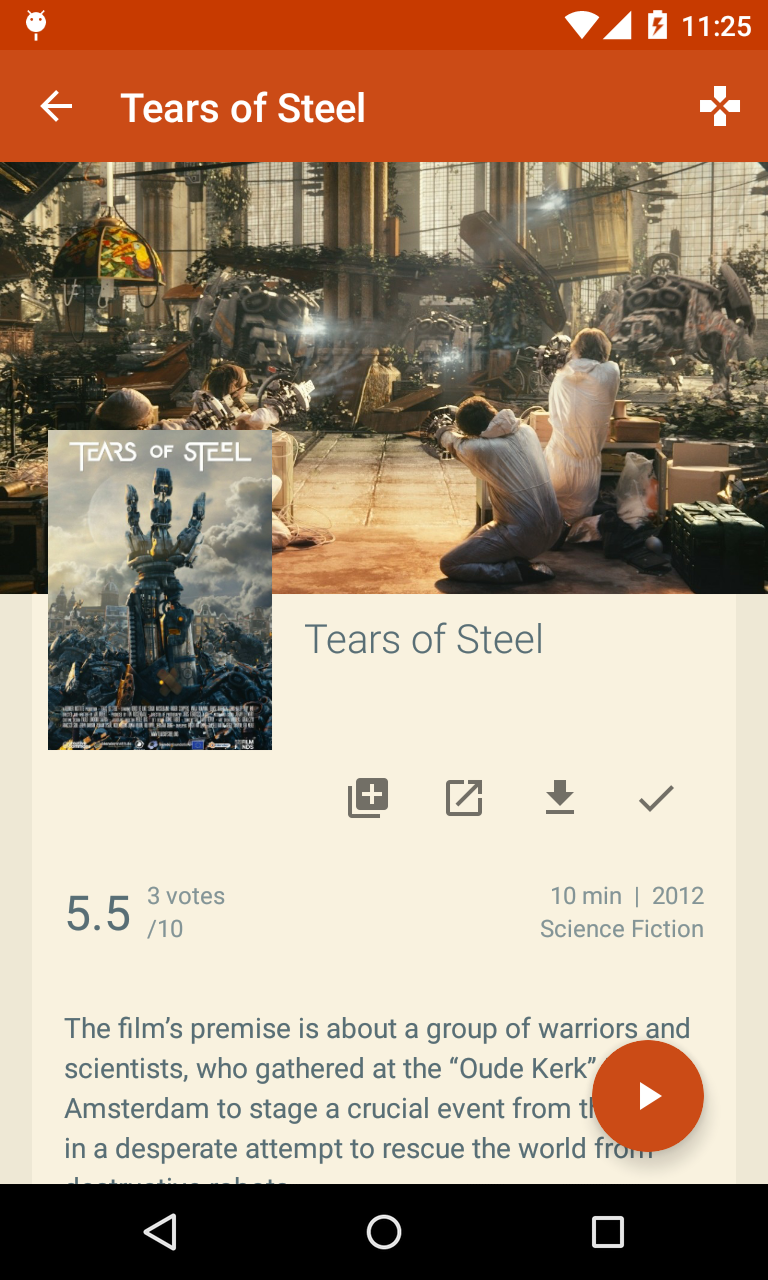Tap the Science Fiction genre label
Image resolution: width=768 pixels, height=1280 pixels.
622,929
